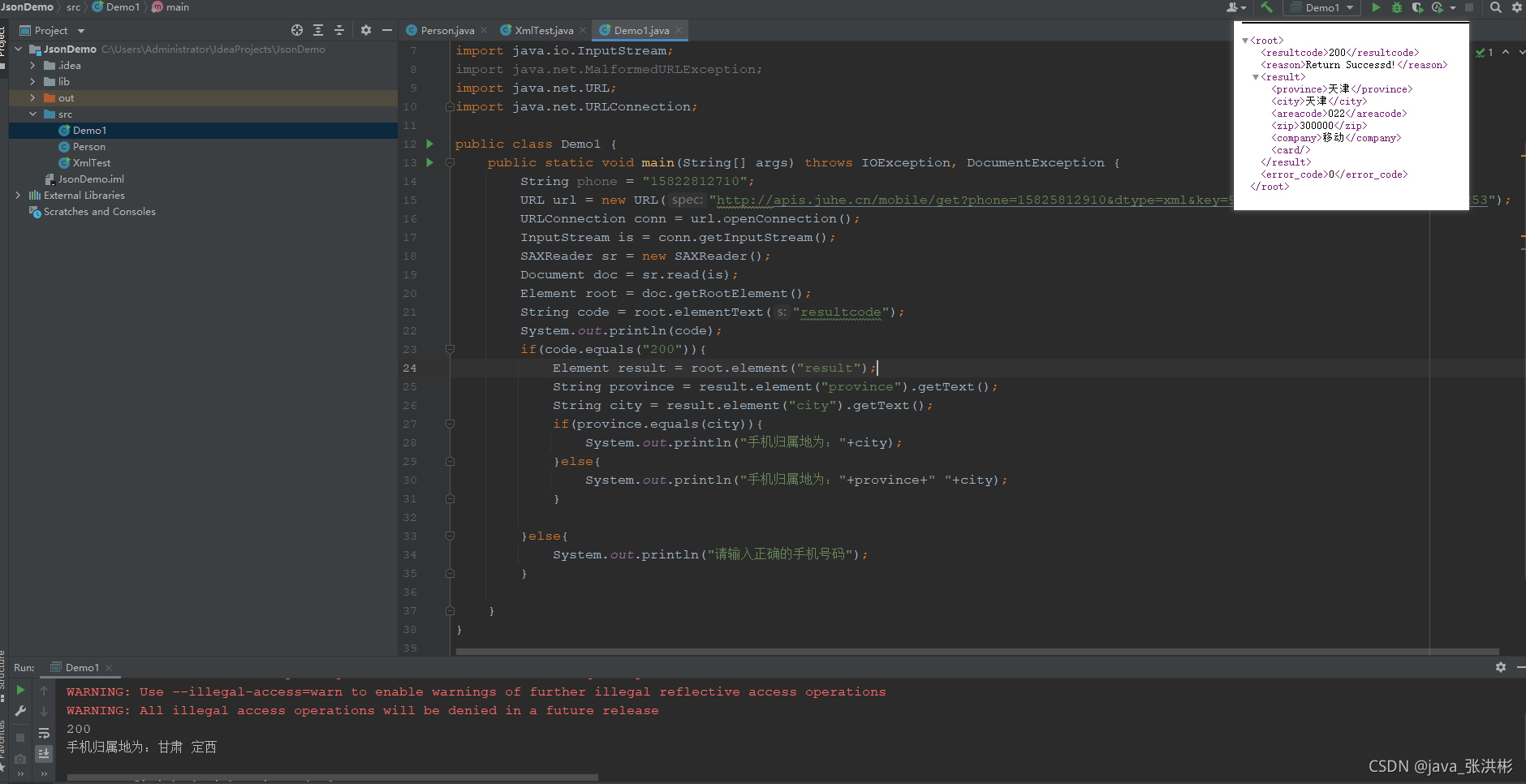The width and height of the screenshot is (1526, 784).
Task: Expand External Libraries node
Action: (18, 196)
